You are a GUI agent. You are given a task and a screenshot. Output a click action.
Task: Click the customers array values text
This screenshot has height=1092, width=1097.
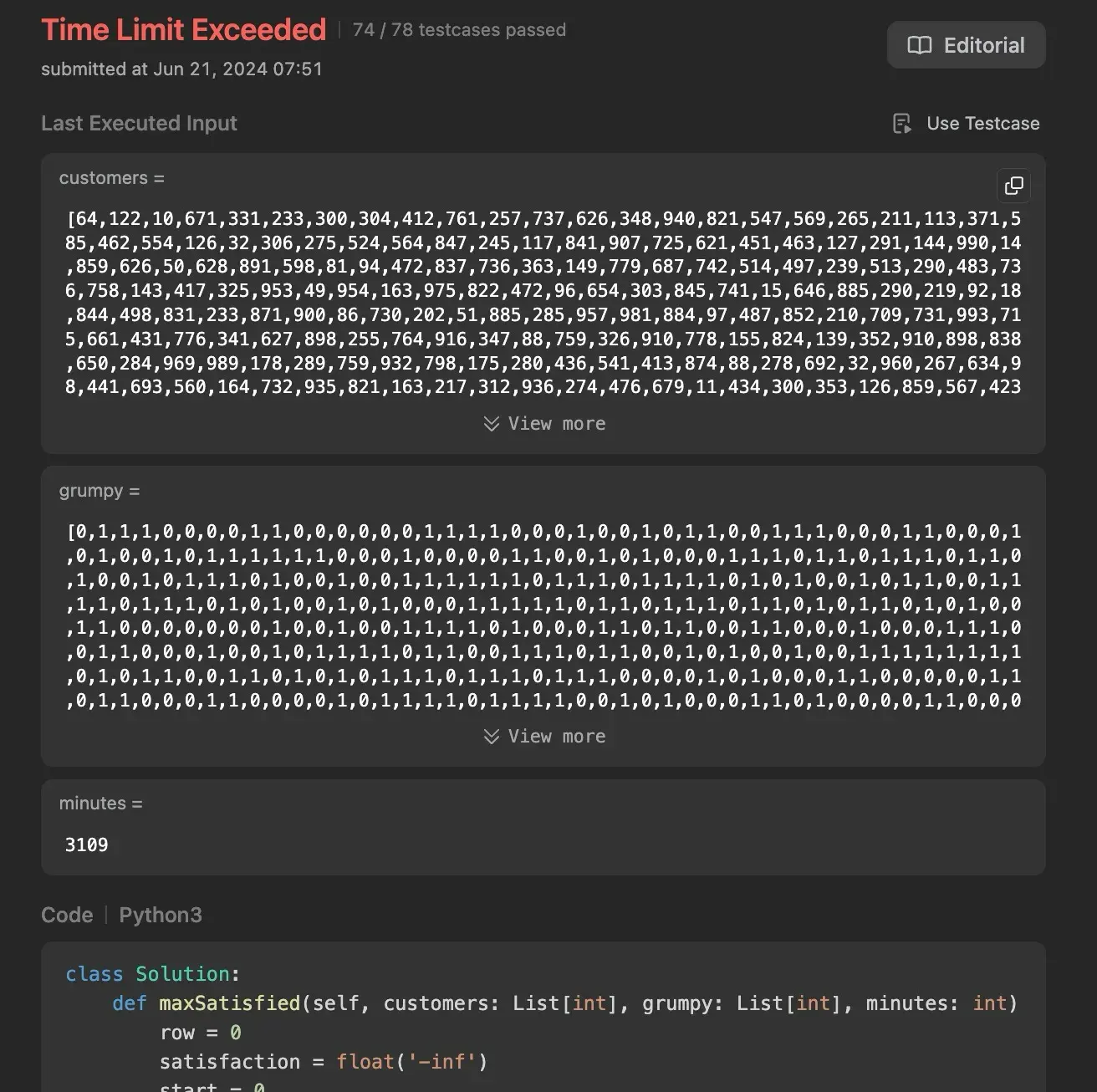click(x=543, y=303)
